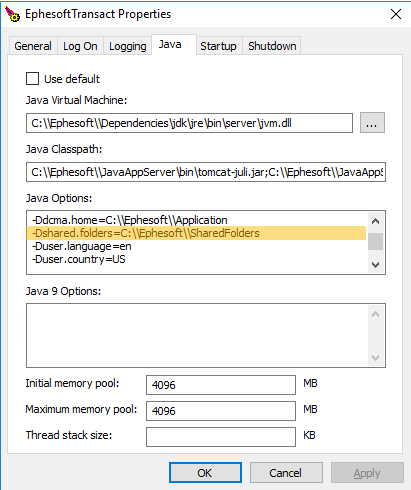Click in the Maximum memory pool field

coord(221,411)
